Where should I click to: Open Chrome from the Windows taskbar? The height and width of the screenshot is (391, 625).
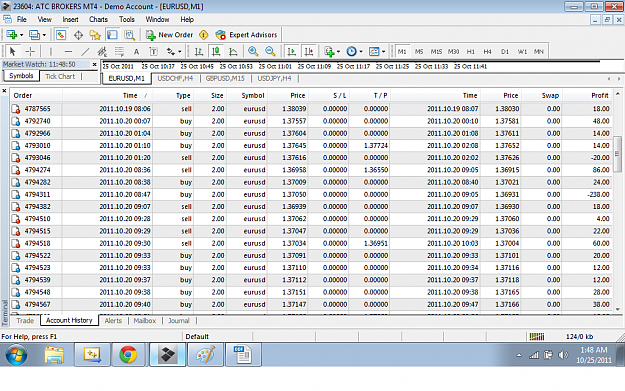point(128,355)
